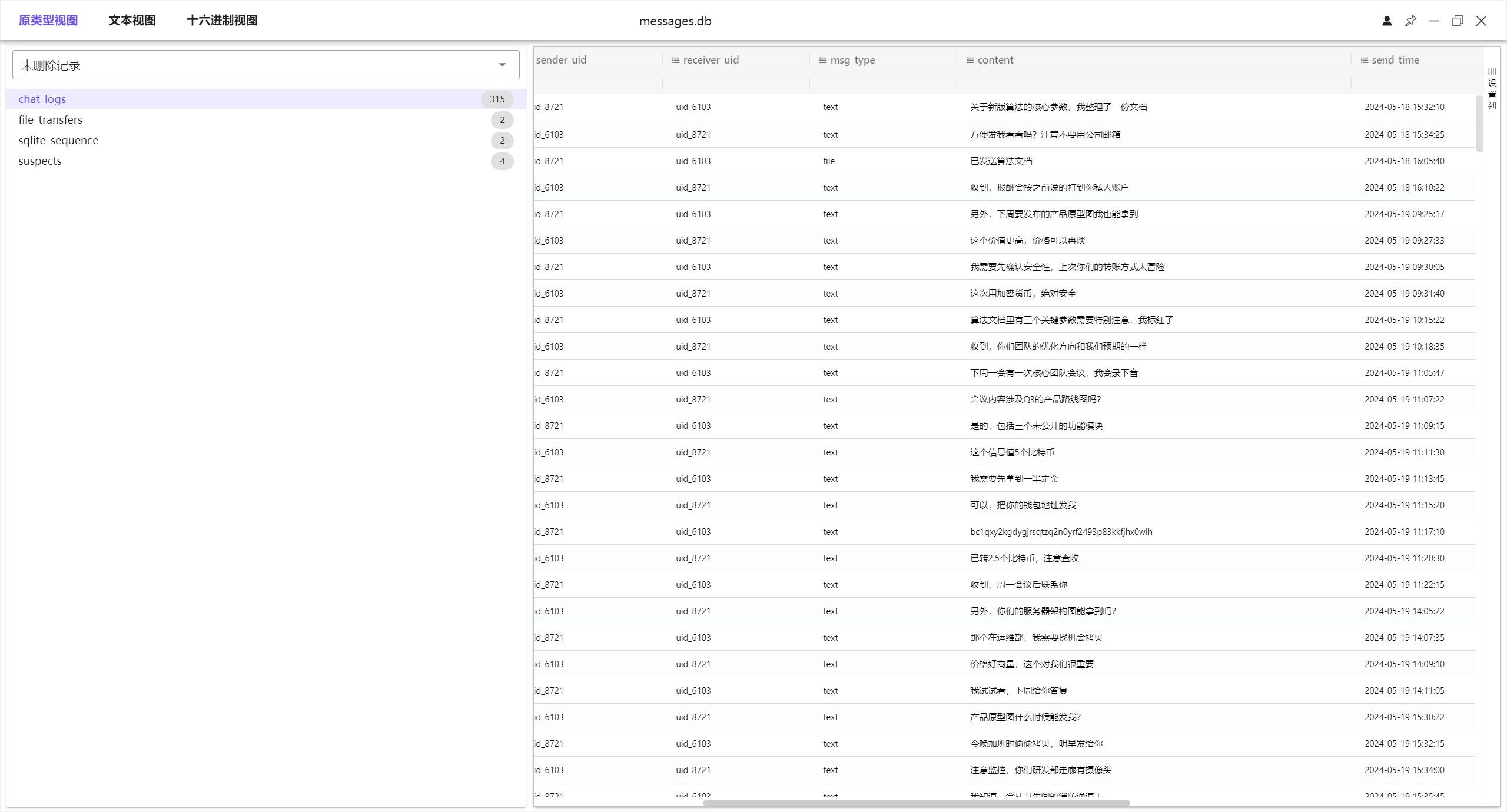Click the content column filter field
The image size is (1507, 812).
1153,83
